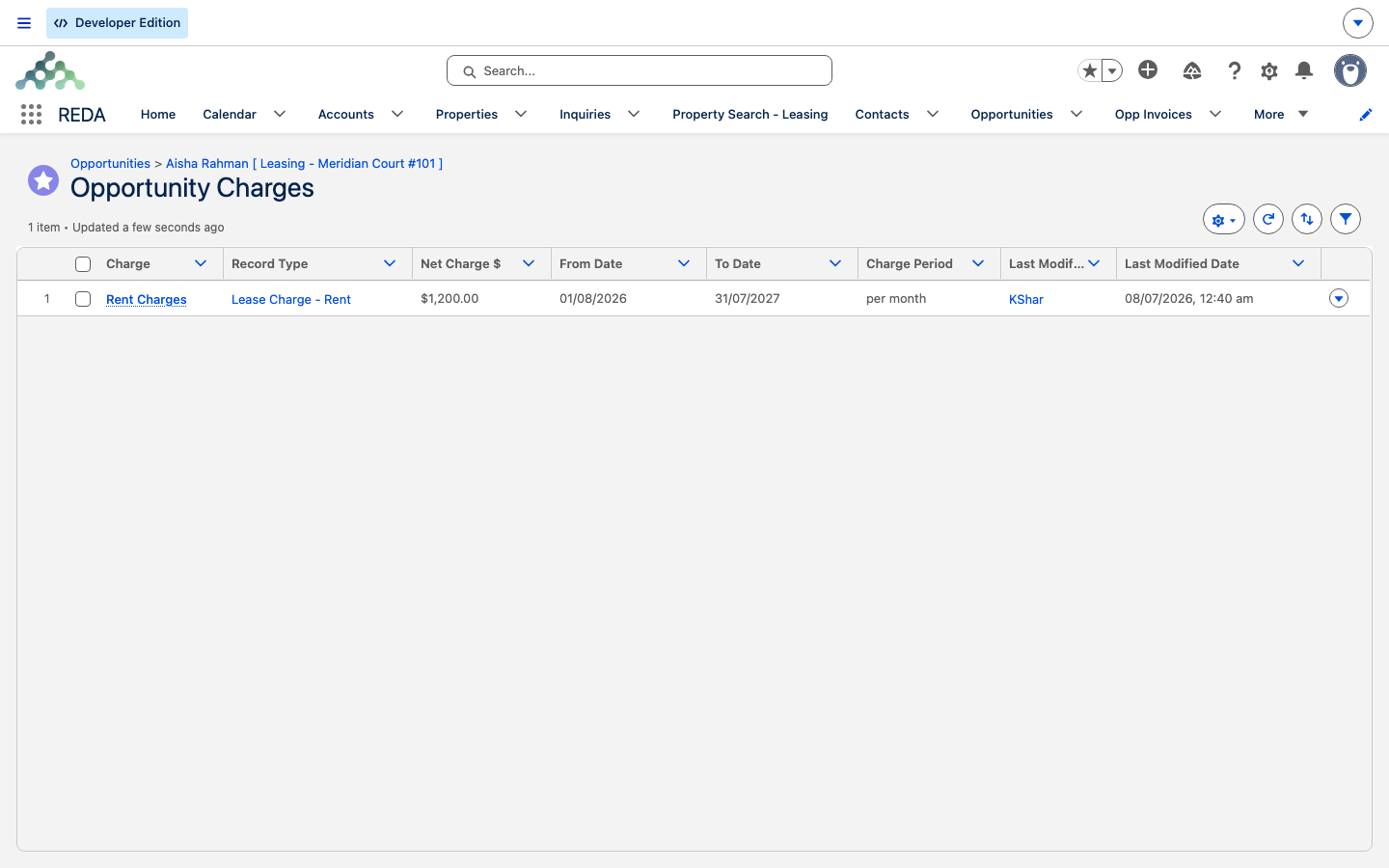Open Property Search - Leasing tab
The width and height of the screenshot is (1389, 868).
click(x=750, y=114)
